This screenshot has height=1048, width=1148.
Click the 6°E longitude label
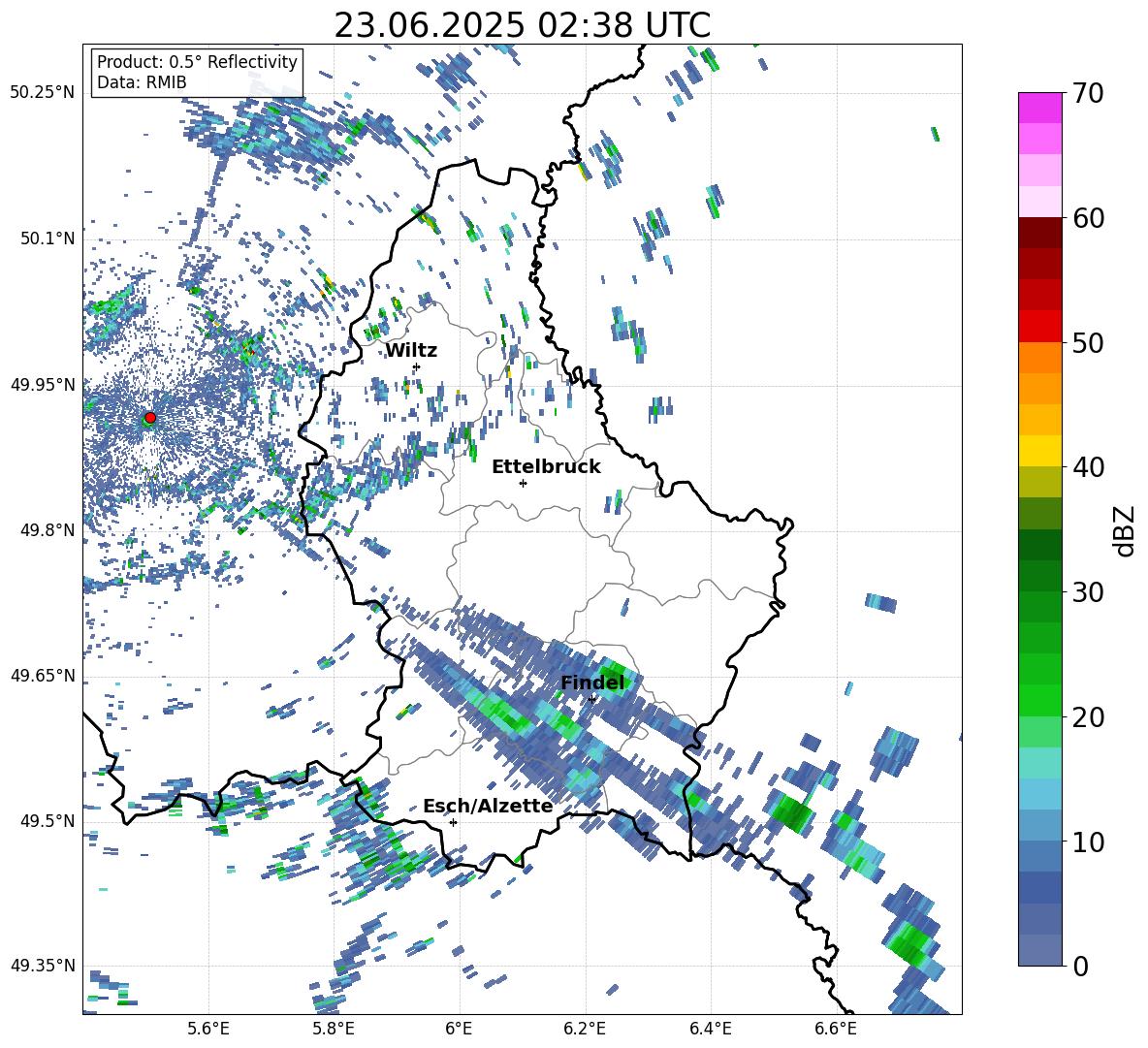click(x=459, y=1029)
